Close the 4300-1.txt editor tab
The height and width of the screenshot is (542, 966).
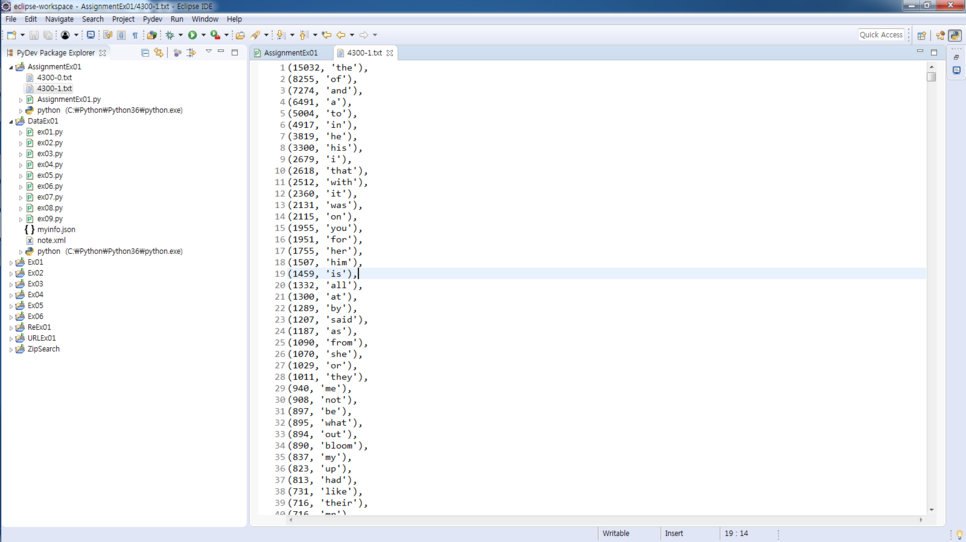pos(389,53)
